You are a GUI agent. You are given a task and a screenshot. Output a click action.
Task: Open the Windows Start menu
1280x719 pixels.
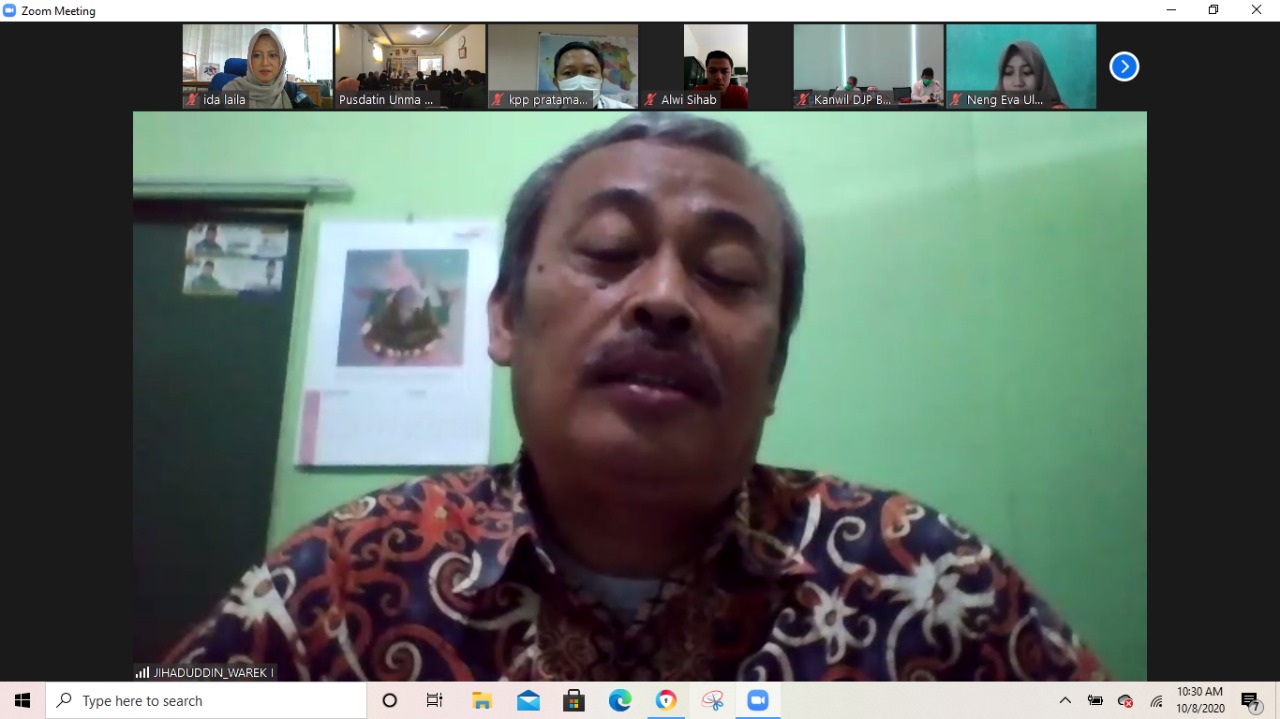22,701
